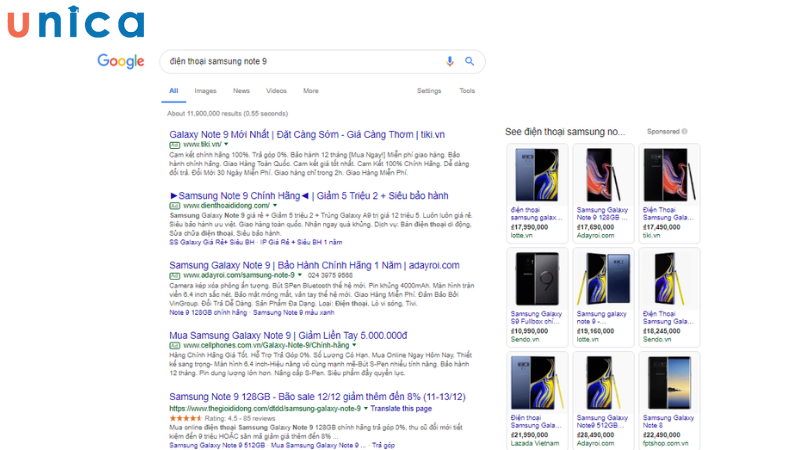
Task: Open SS Galaxy Giá Rẻ+ Siêu BH sitelink
Action: click(x=212, y=242)
